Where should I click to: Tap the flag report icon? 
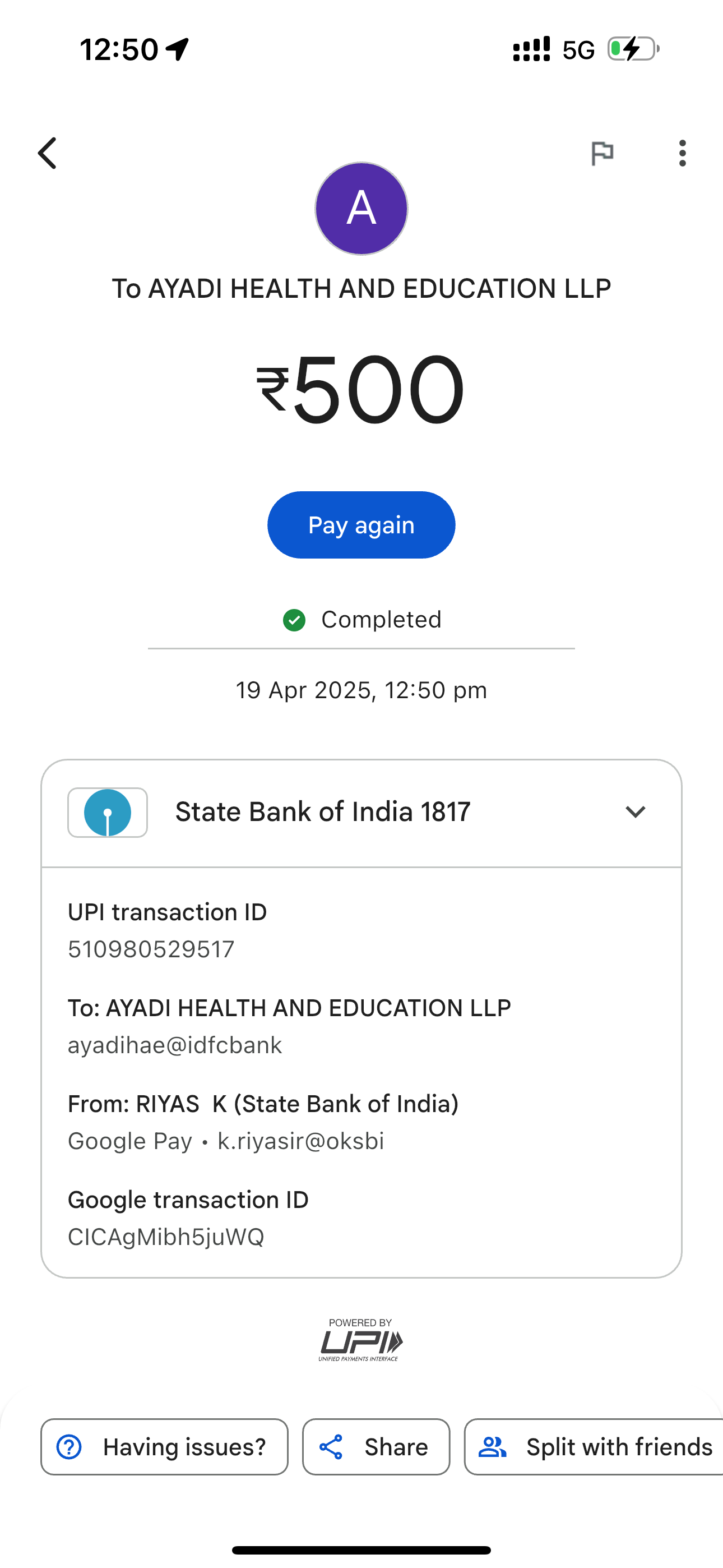click(602, 153)
